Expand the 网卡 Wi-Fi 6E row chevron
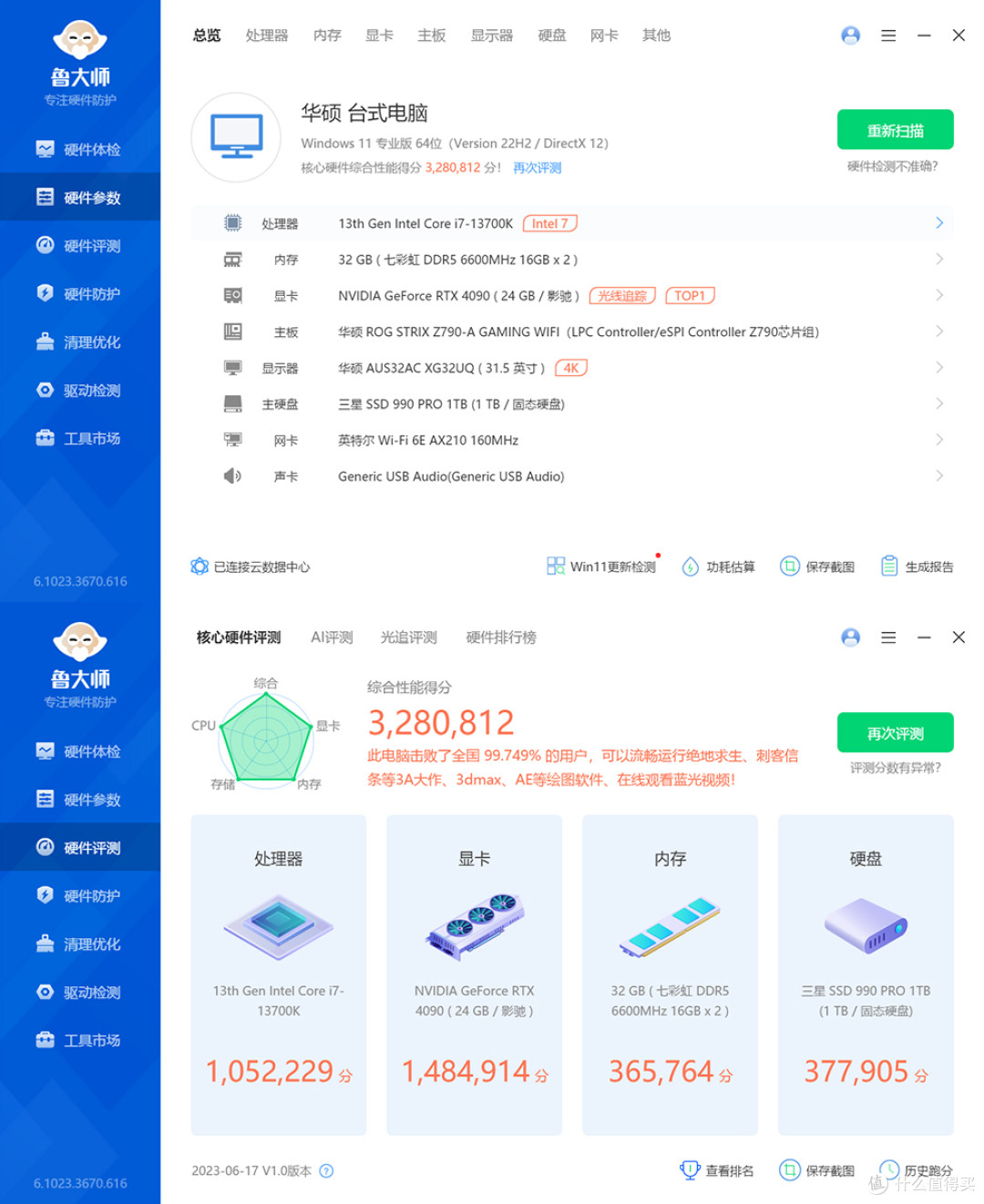Image resolution: width=984 pixels, height=1204 pixels. (x=939, y=440)
